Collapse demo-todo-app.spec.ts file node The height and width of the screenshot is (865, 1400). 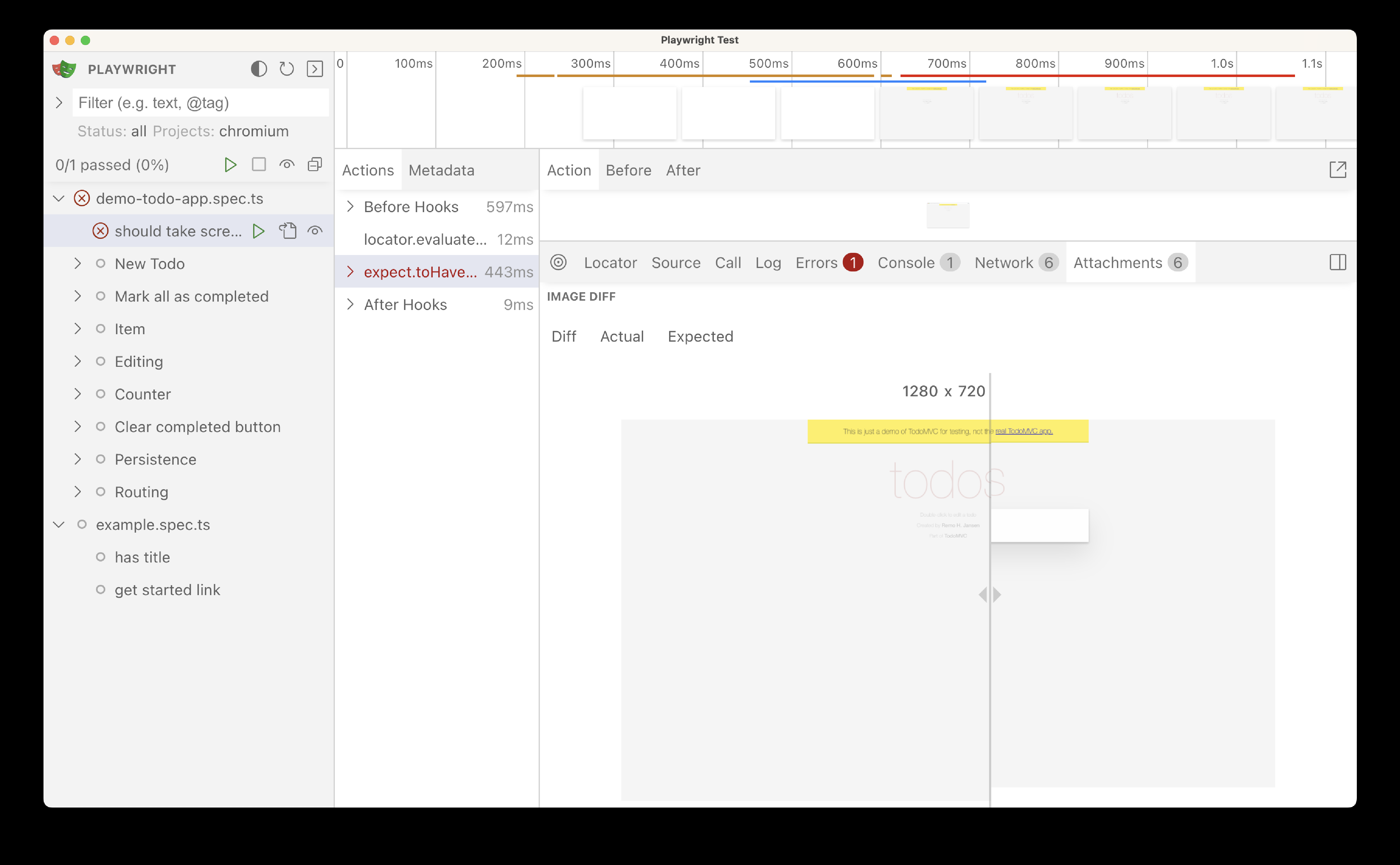click(x=59, y=198)
